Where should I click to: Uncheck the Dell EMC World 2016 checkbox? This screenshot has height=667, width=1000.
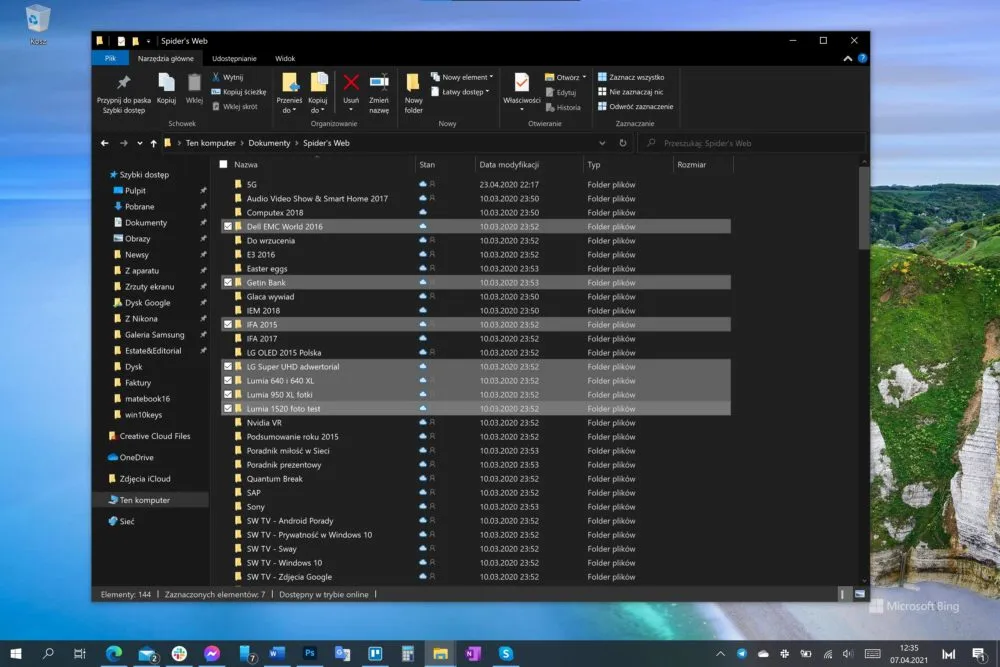(228, 226)
